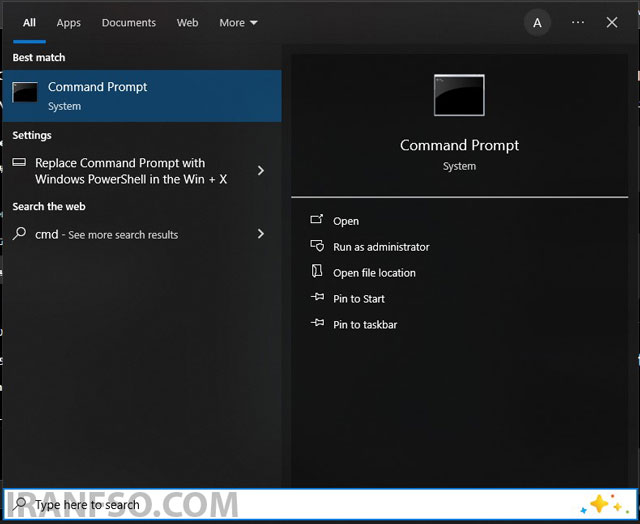Click the Command Prompt icon in best match
Screen dimensions: 640x524
pyautogui.click(x=25, y=92)
